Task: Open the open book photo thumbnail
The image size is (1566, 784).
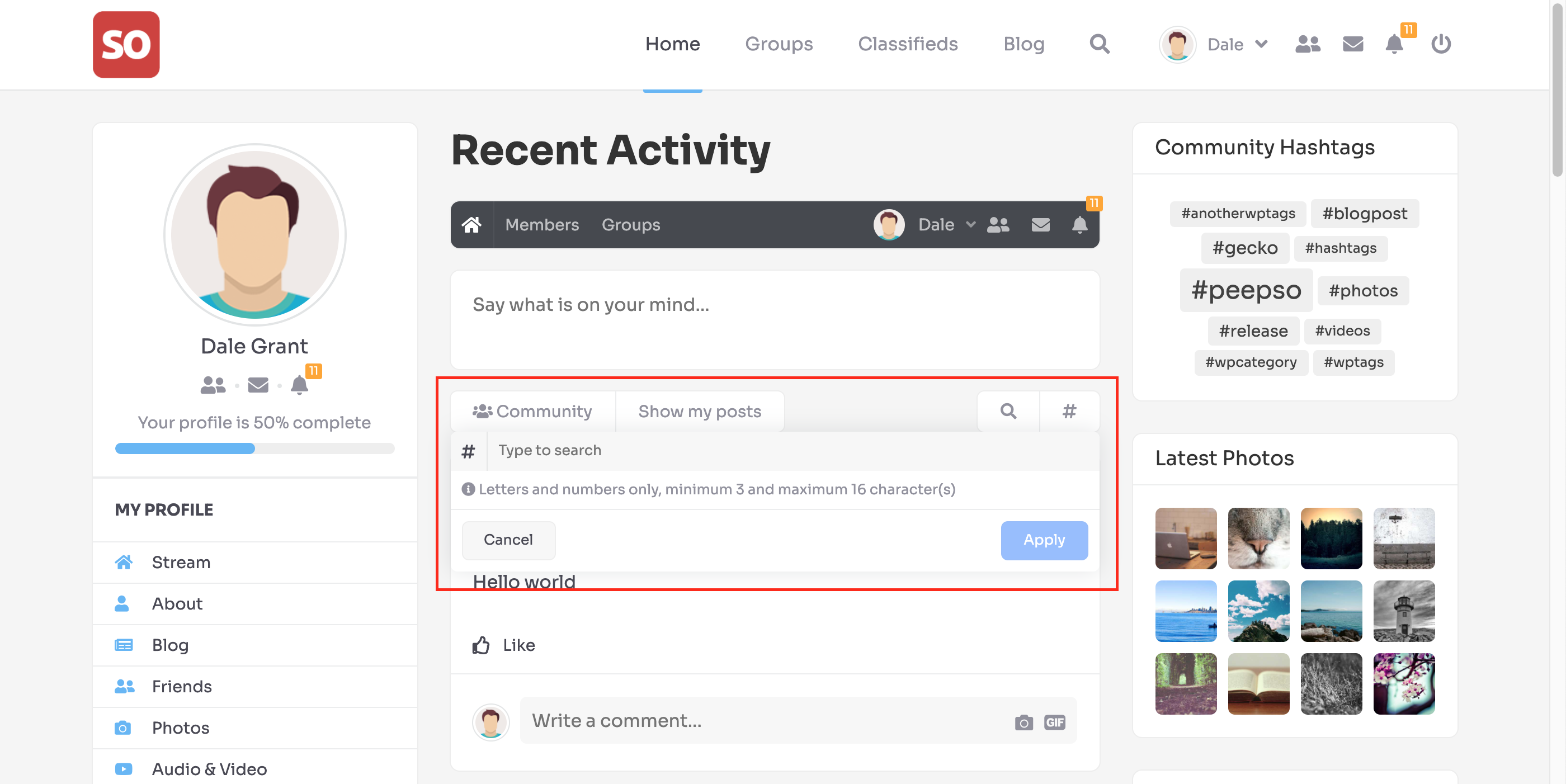Action: 1258,684
